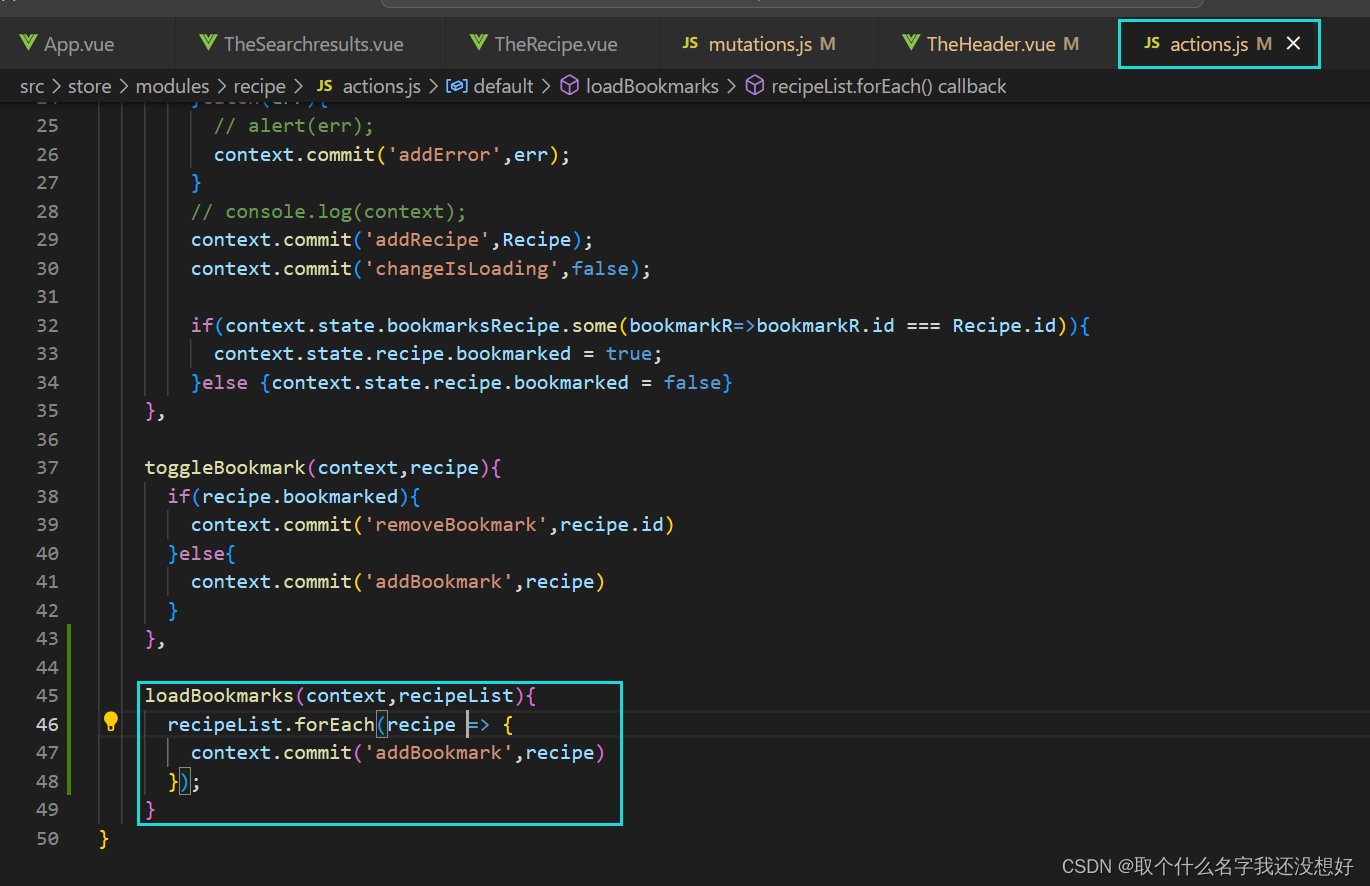Viewport: 1370px width, 886px height.
Task: Open the src breadcrumb segment
Action: 32,86
